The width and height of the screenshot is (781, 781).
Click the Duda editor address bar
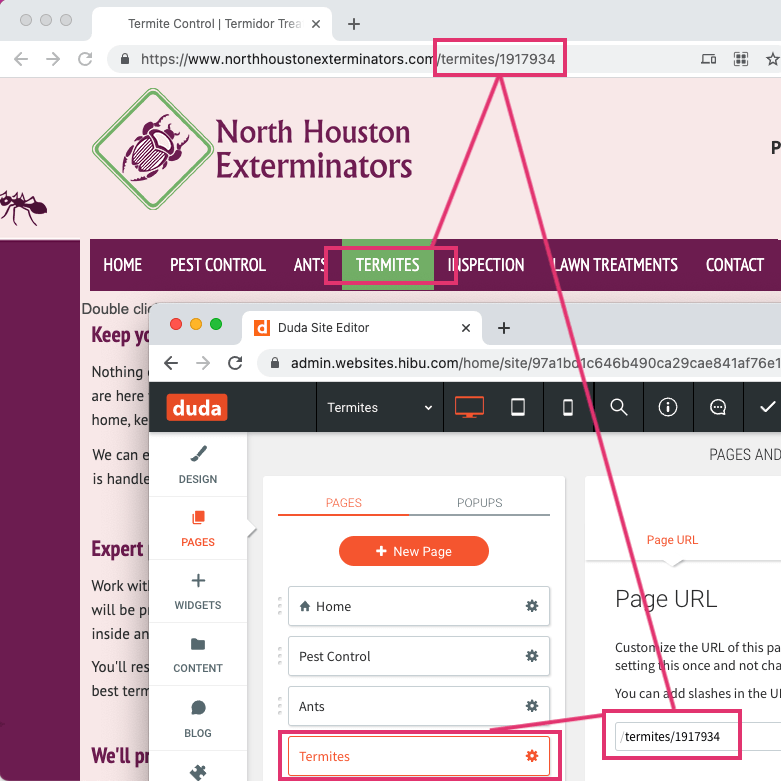(519, 363)
